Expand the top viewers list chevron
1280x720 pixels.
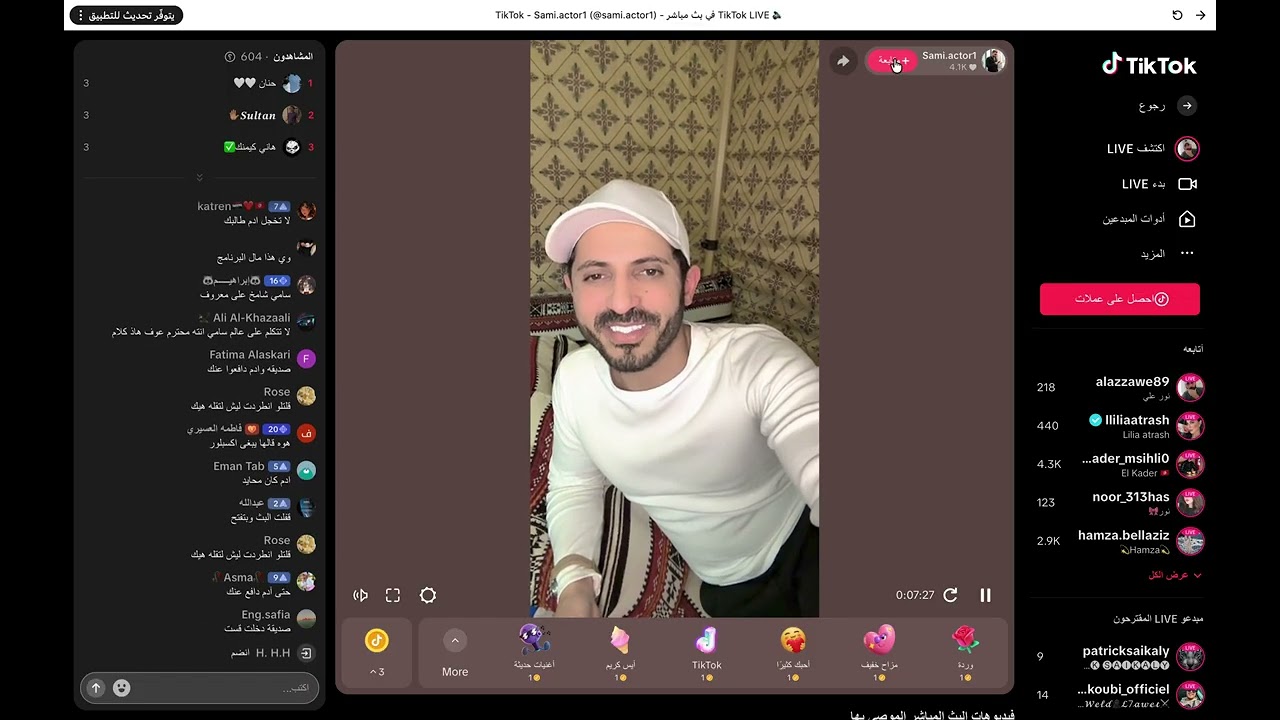[199, 178]
